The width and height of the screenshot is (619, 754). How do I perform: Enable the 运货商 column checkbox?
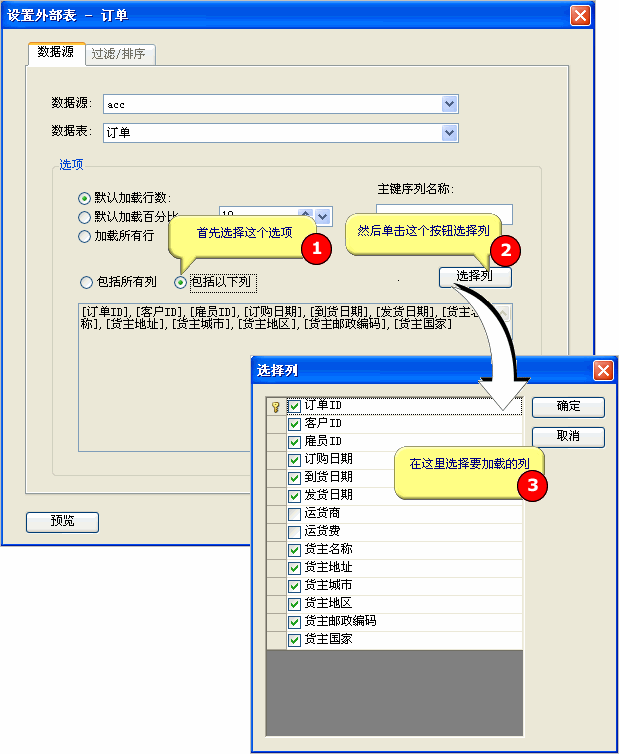point(294,514)
